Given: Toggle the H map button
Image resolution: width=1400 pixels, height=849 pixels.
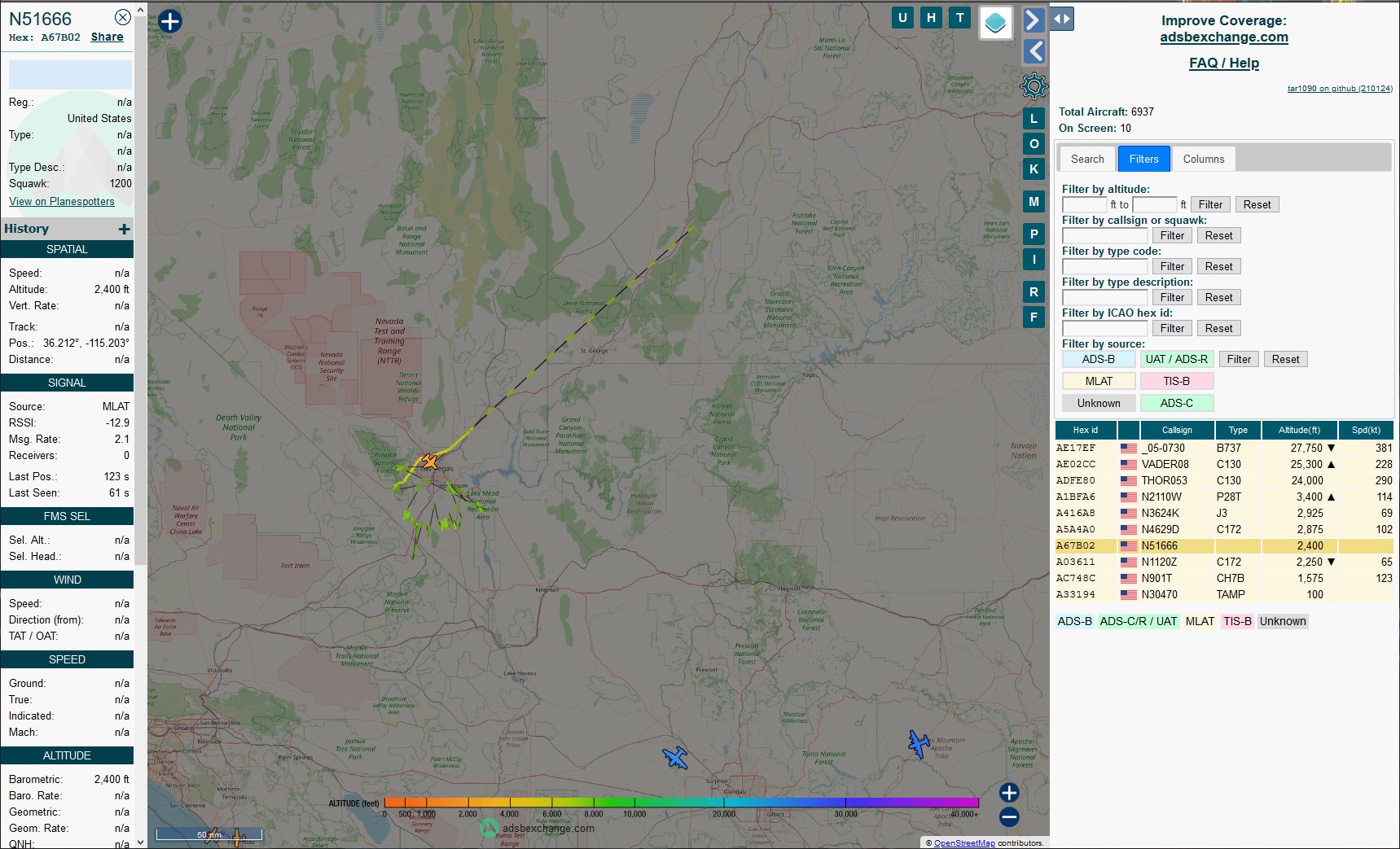Looking at the screenshot, I should pos(931,18).
